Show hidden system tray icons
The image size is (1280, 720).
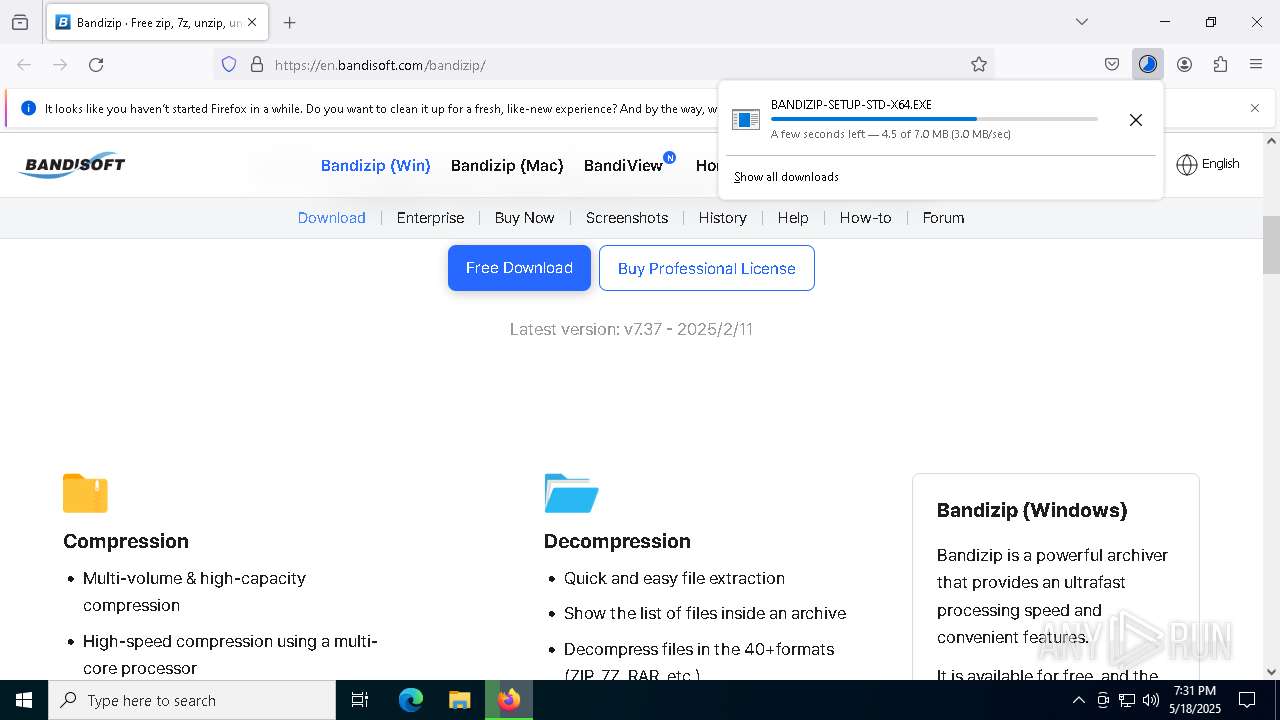pyautogui.click(x=1078, y=700)
